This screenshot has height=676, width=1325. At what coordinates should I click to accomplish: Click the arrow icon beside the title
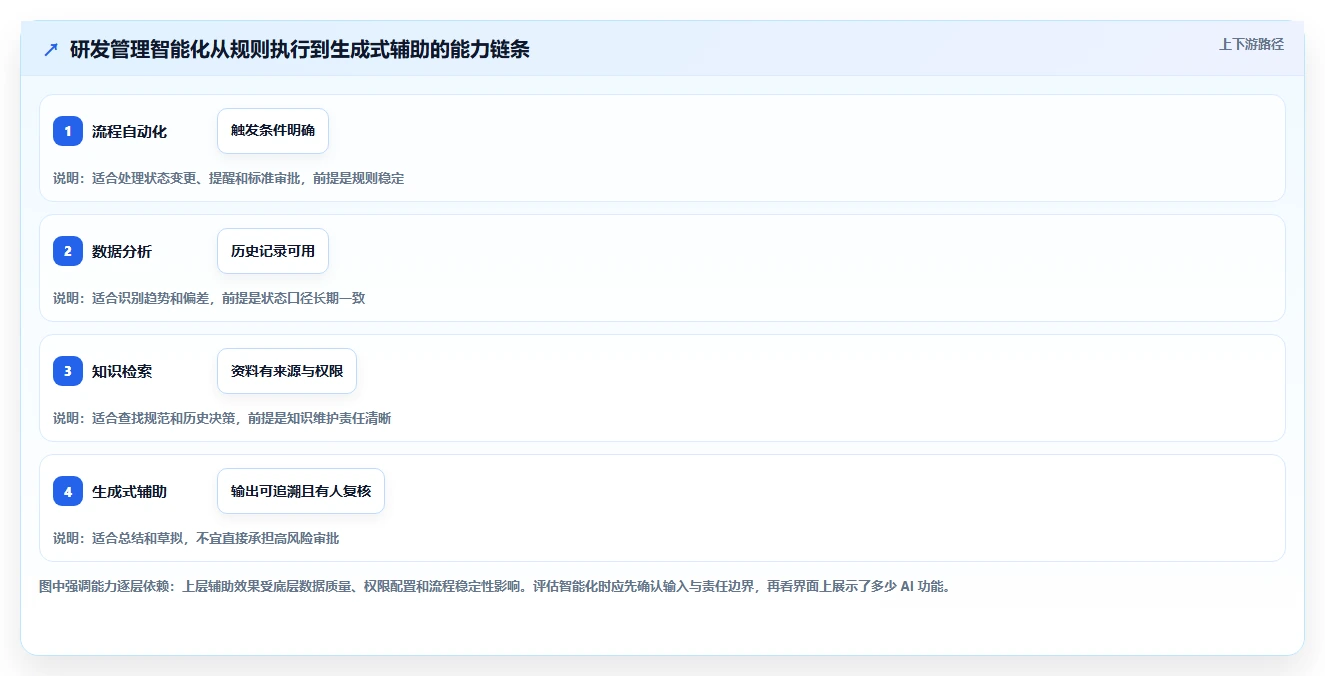51,49
